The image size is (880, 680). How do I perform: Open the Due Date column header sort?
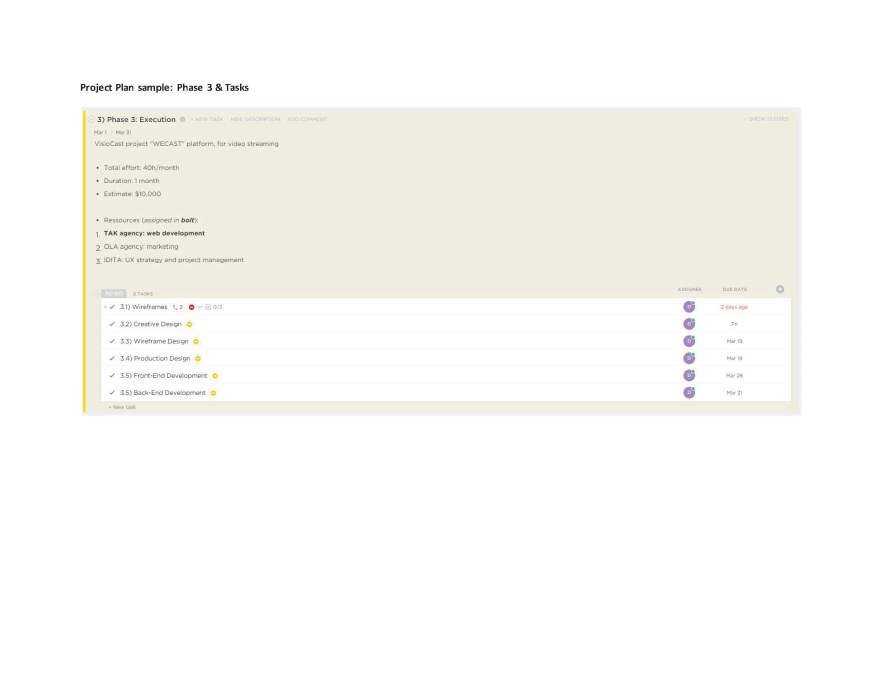click(734, 289)
